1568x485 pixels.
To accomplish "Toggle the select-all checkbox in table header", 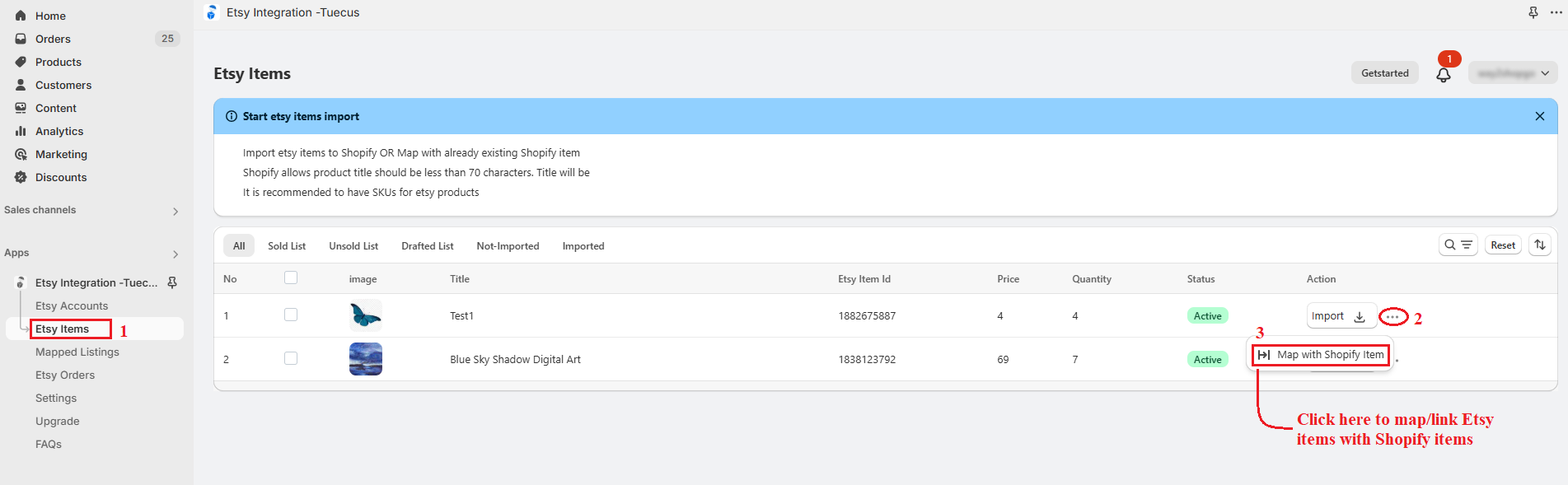I will 291,277.
